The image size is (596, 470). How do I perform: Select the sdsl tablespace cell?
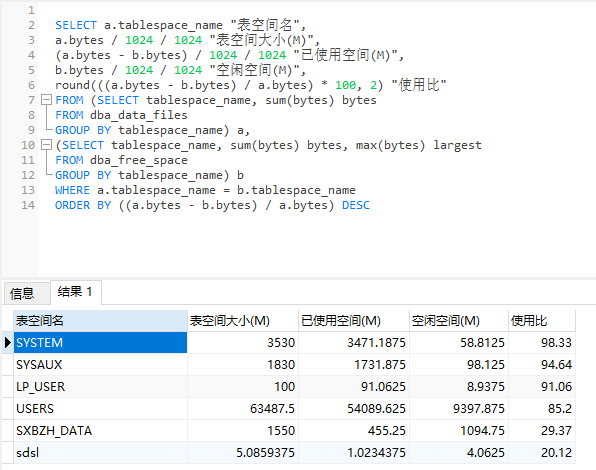pyautogui.click(x=100, y=453)
